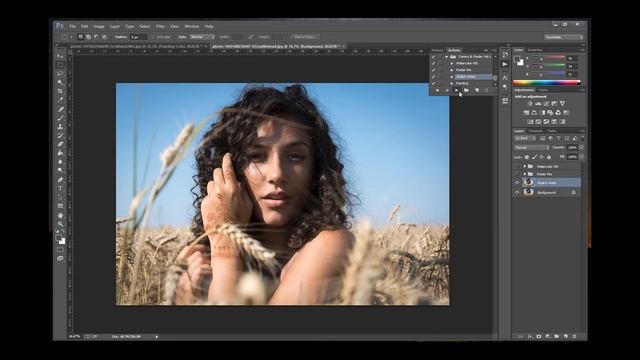640x360 pixels.
Task: Expand the Watercolor HD layer group
Action: point(524,167)
